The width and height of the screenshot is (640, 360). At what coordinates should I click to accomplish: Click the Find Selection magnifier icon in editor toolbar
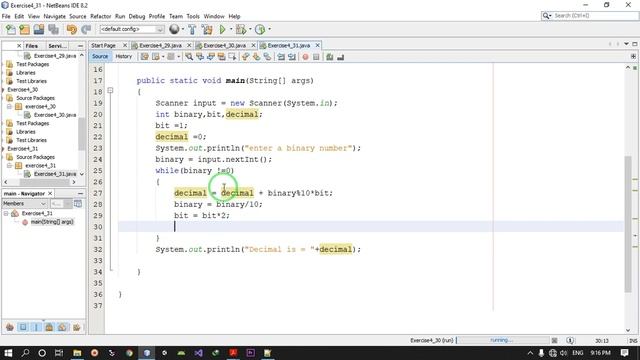pyautogui.click(x=189, y=57)
